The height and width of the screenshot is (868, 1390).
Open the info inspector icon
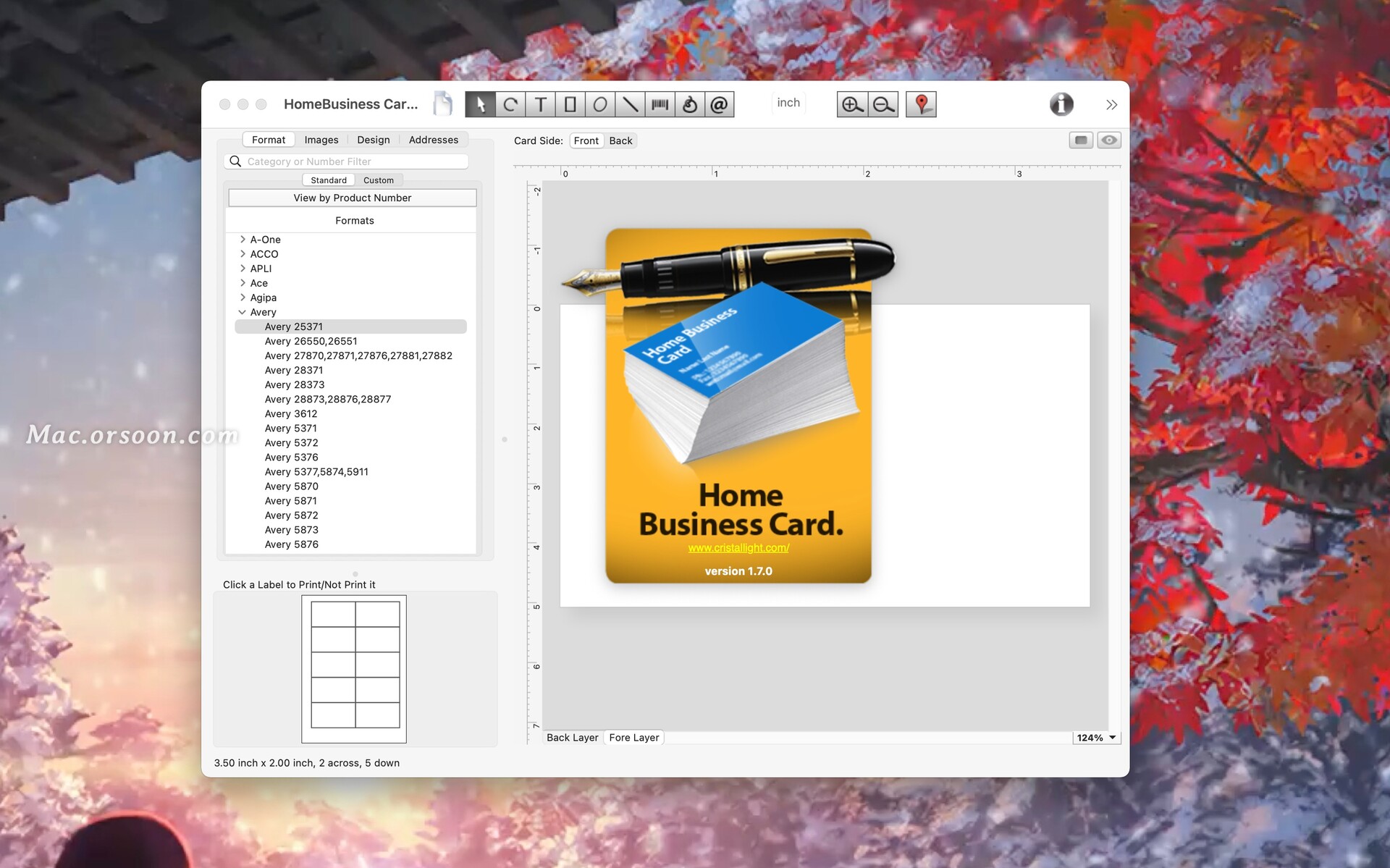(x=1061, y=104)
